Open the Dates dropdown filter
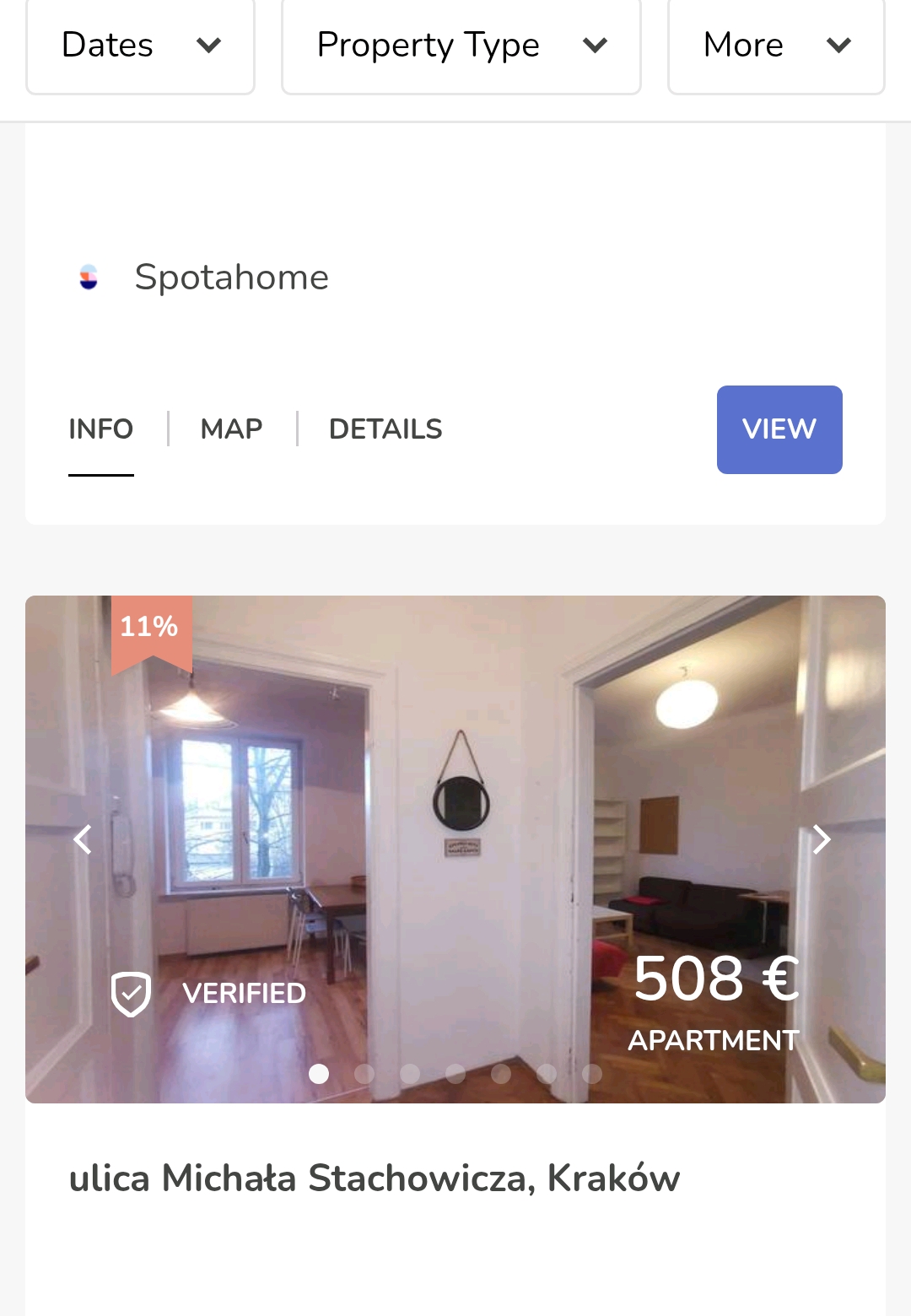The width and height of the screenshot is (911, 1316). pos(140,46)
